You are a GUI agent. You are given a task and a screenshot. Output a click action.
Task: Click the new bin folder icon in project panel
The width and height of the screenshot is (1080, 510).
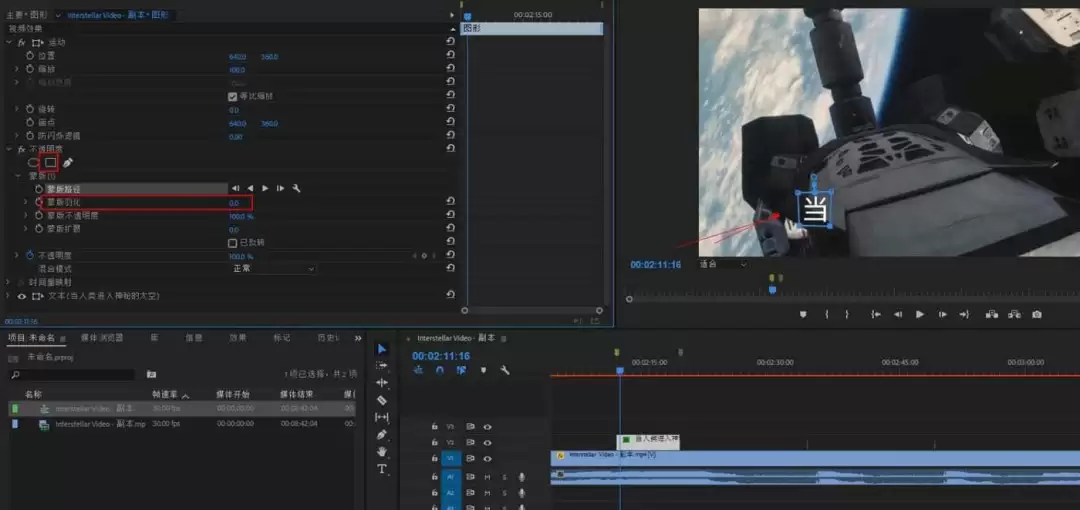152,374
